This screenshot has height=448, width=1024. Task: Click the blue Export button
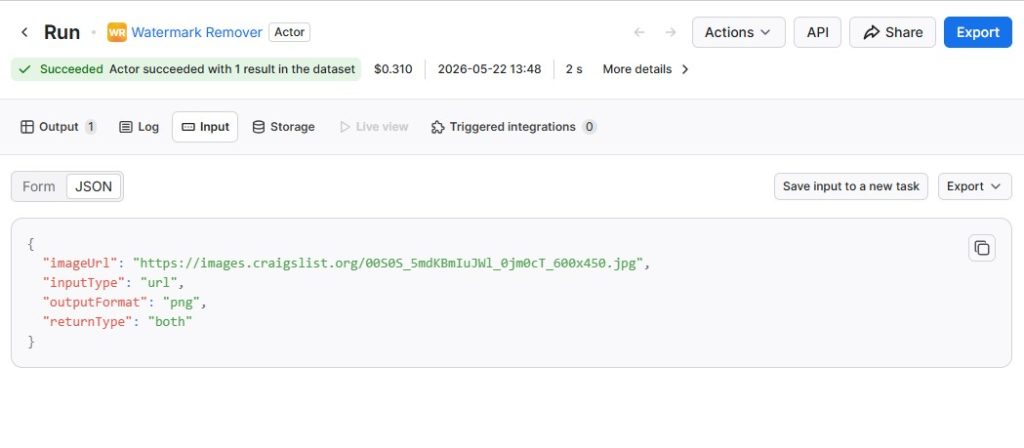978,32
